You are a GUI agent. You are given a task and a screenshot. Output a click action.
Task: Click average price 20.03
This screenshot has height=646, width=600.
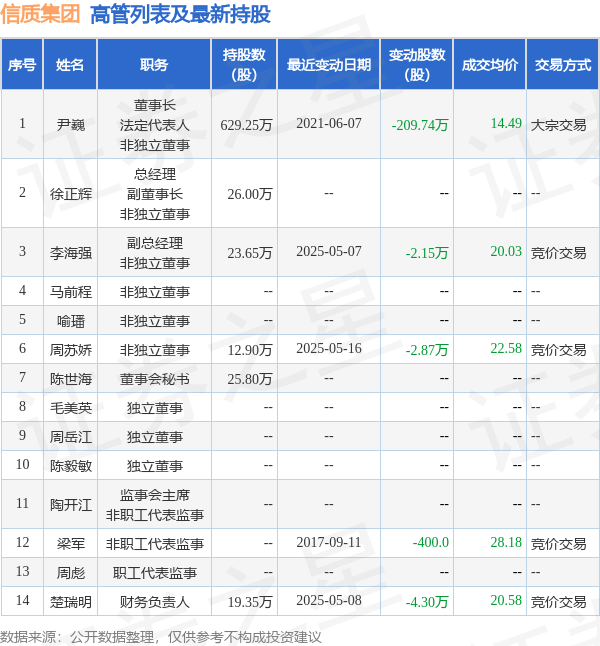506,251
